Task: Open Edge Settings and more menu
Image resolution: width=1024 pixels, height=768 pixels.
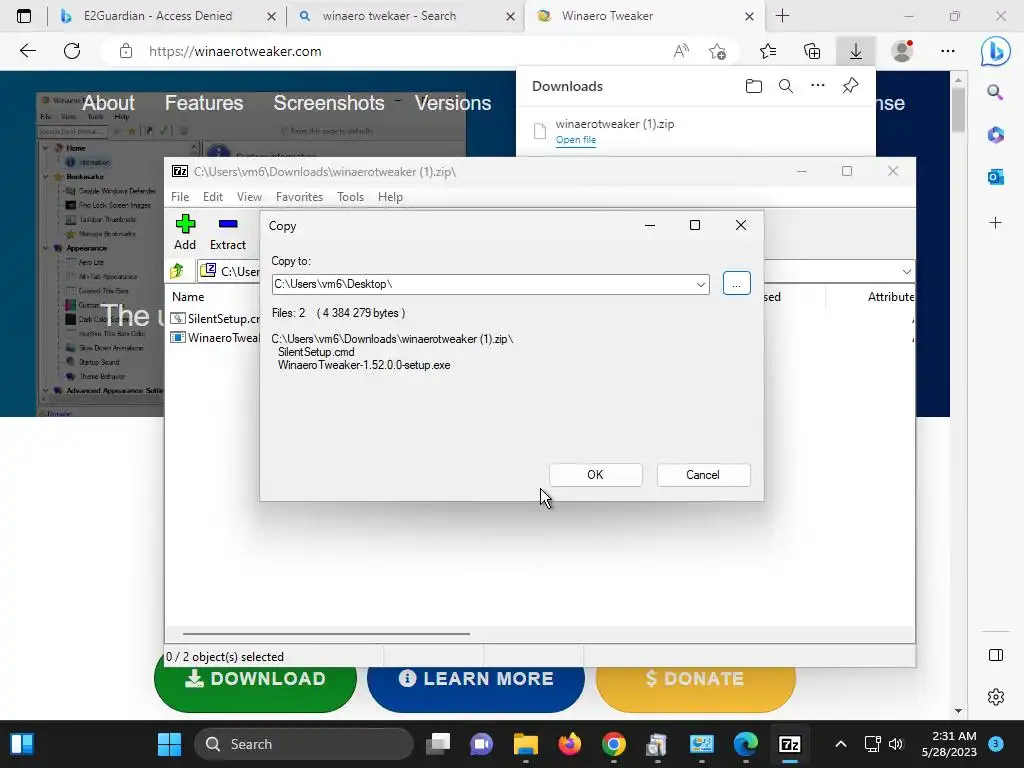Action: click(948, 51)
